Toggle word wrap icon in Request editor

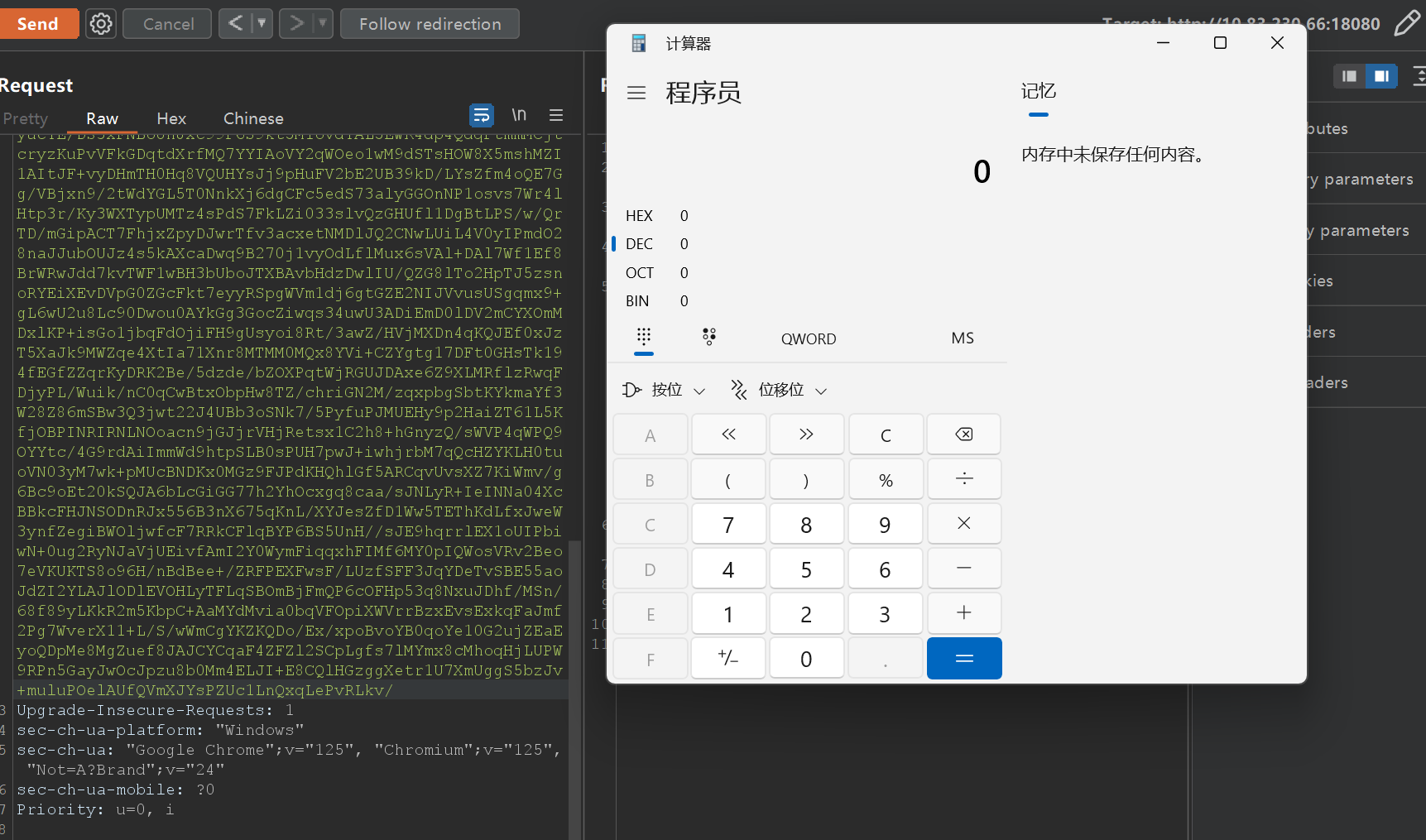[x=482, y=115]
